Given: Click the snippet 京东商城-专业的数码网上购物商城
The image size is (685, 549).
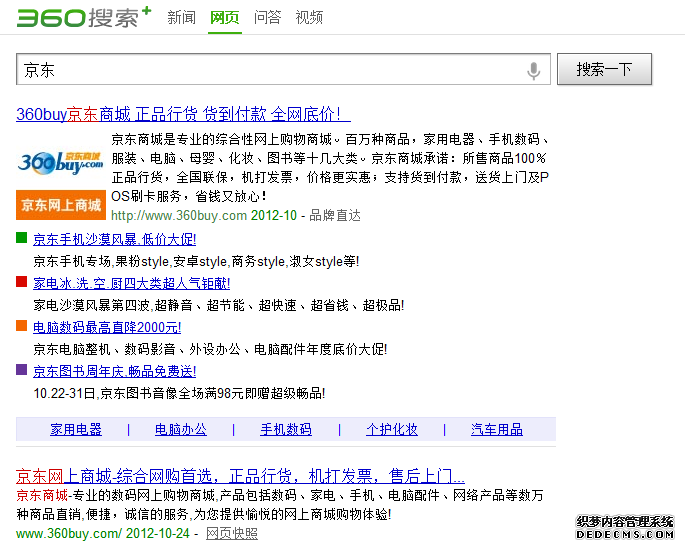Looking at the screenshot, I should (280, 505).
